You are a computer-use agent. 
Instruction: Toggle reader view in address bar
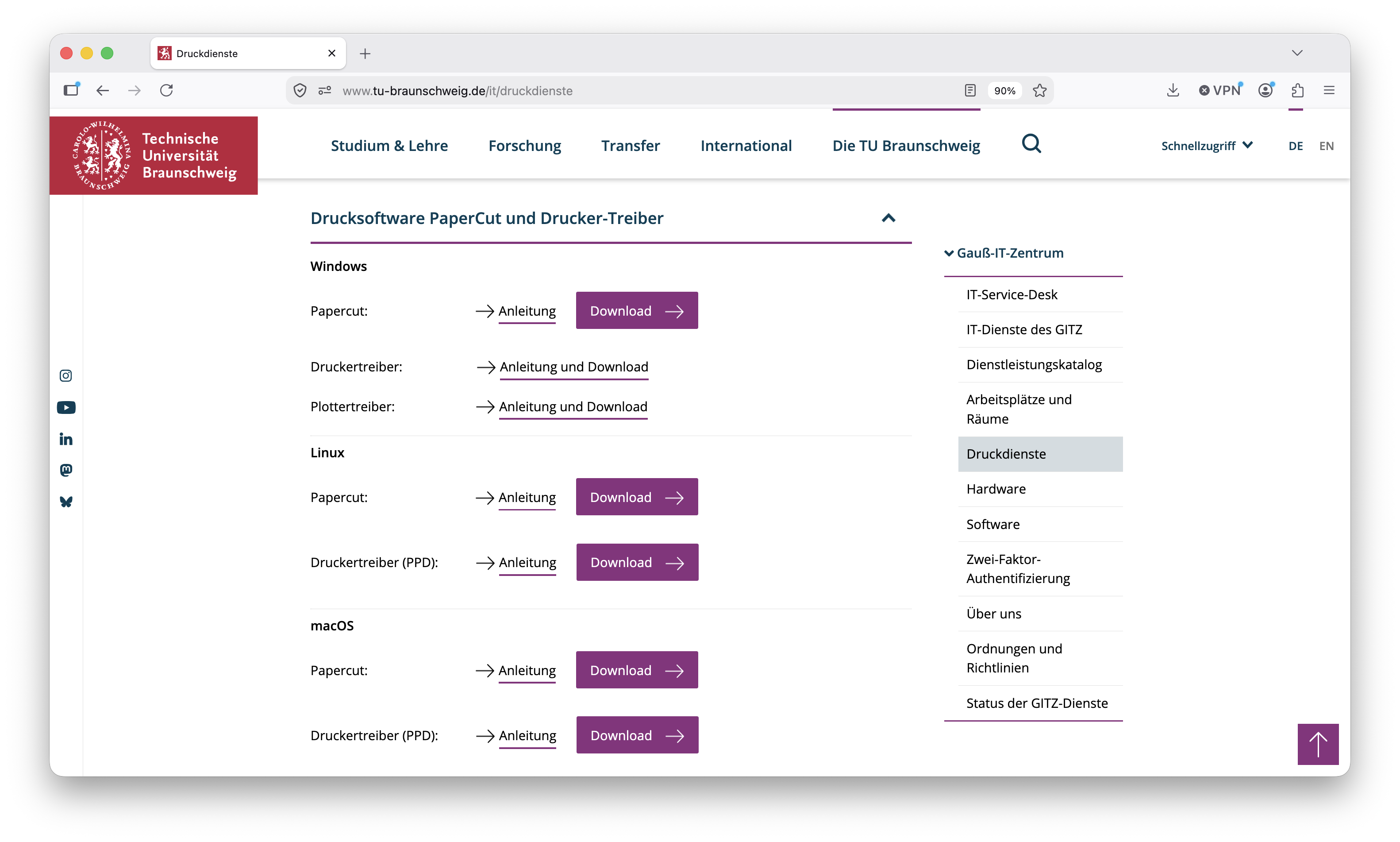pos(969,90)
